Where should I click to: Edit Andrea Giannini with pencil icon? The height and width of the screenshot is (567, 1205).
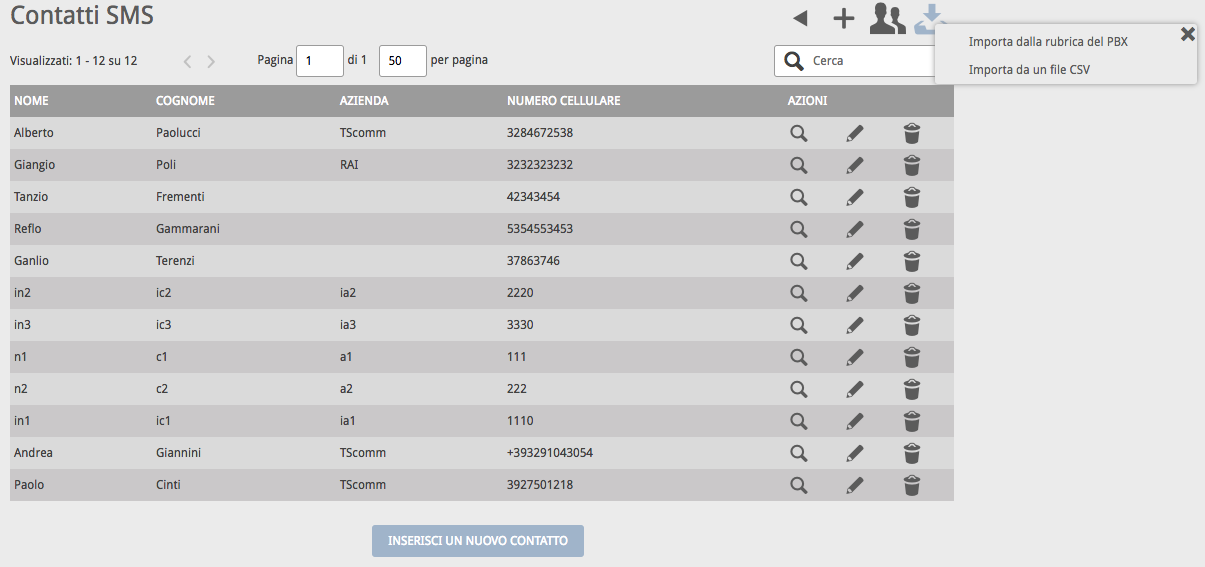(x=855, y=453)
